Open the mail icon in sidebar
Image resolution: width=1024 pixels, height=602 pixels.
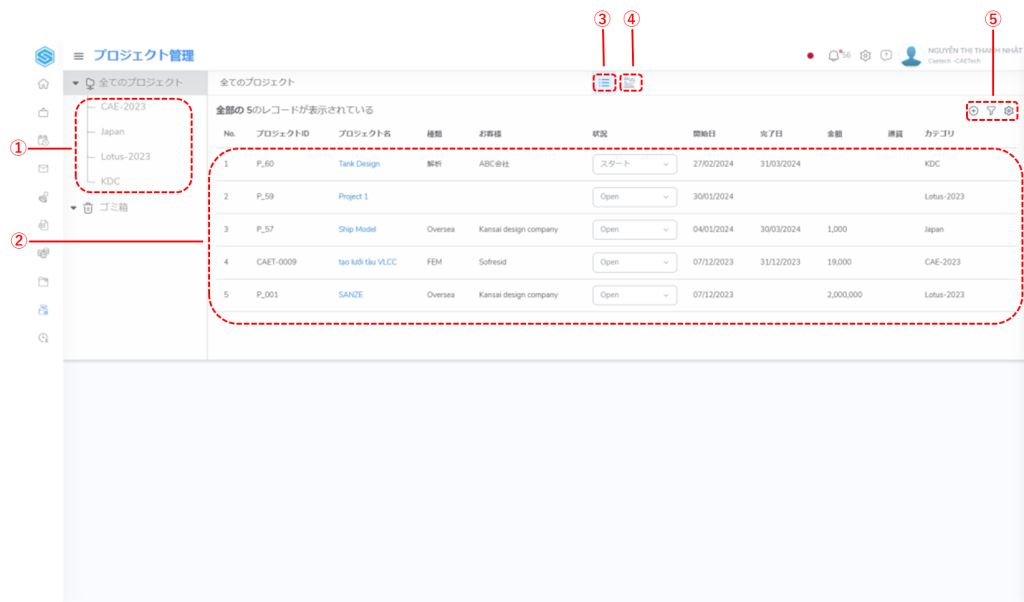(43, 168)
